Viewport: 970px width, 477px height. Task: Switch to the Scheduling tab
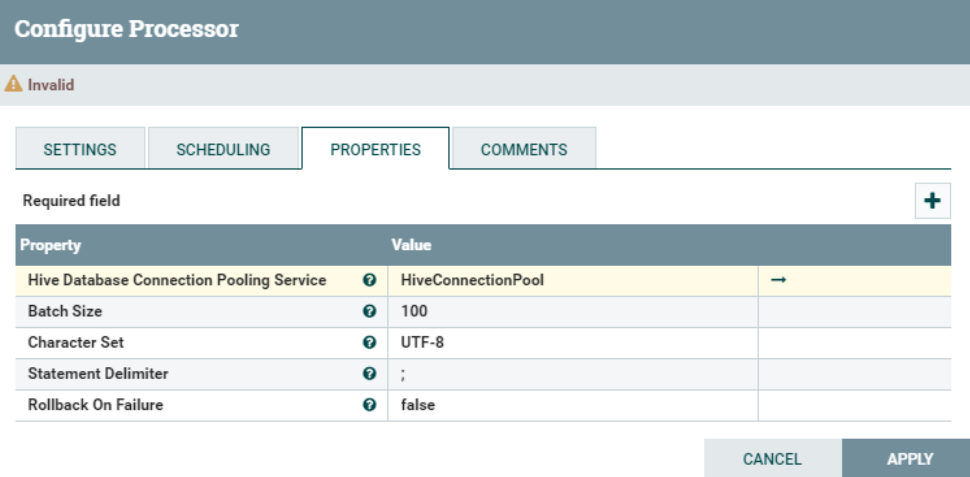pyautogui.click(x=223, y=149)
